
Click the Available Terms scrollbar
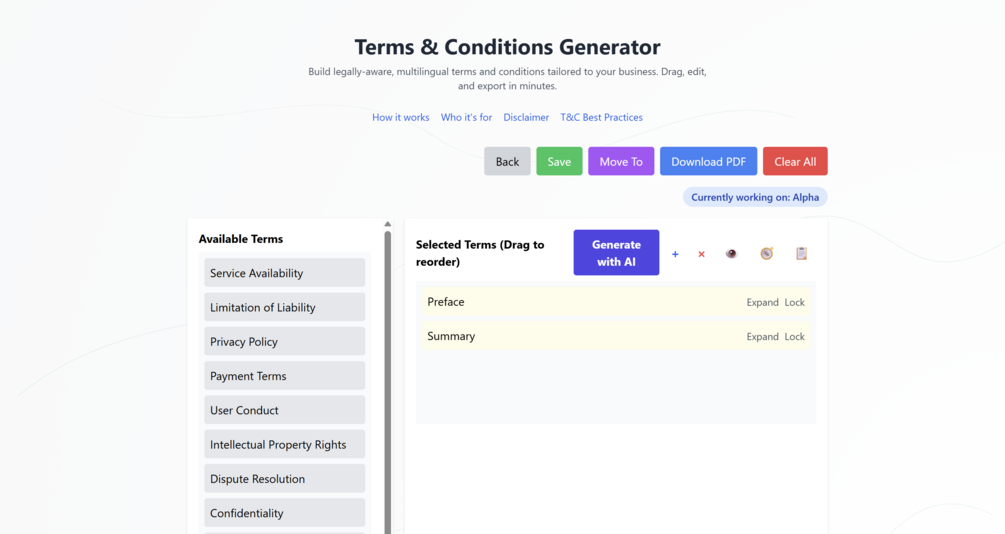[388, 380]
